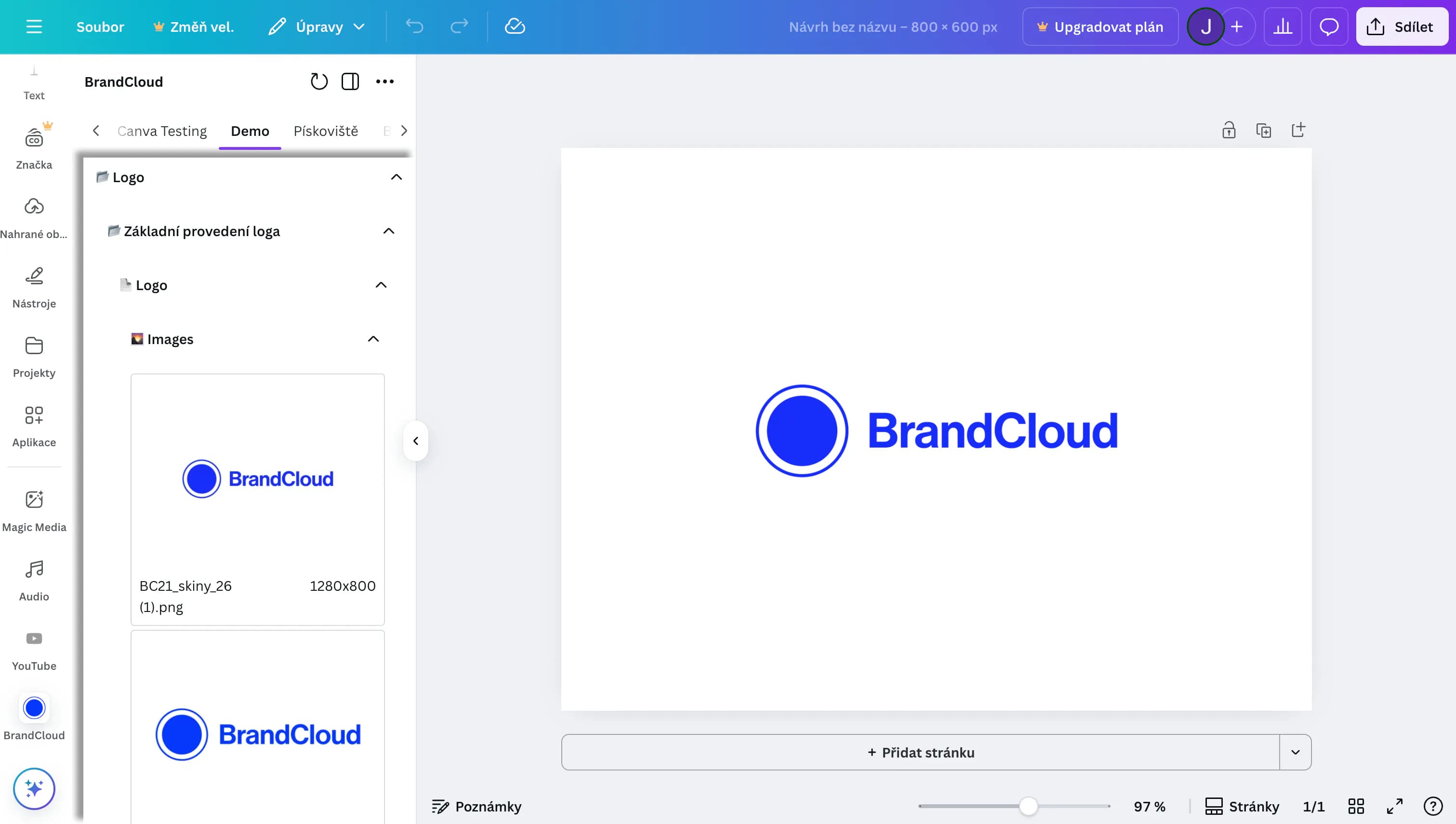Toggle BrandCloud panel split view icon
This screenshot has width=1456, height=824.
350,81
